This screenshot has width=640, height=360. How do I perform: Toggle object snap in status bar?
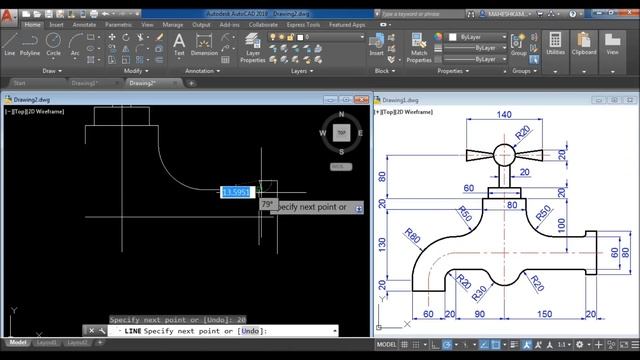coord(496,344)
